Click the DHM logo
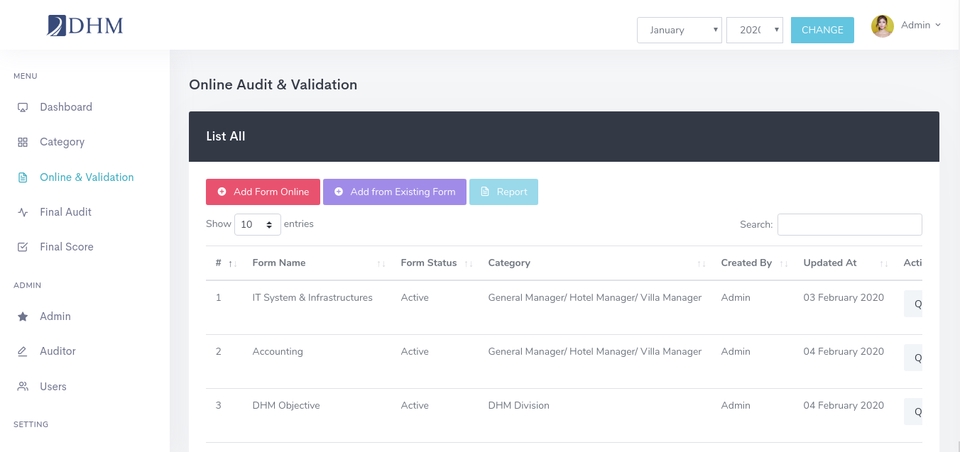 pyautogui.click(x=85, y=26)
